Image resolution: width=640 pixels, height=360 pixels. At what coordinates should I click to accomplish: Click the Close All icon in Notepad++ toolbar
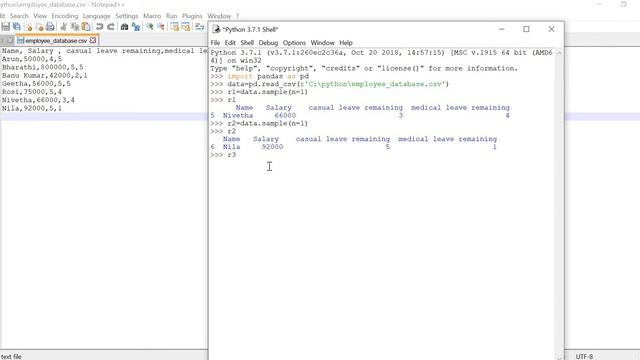coord(39,27)
